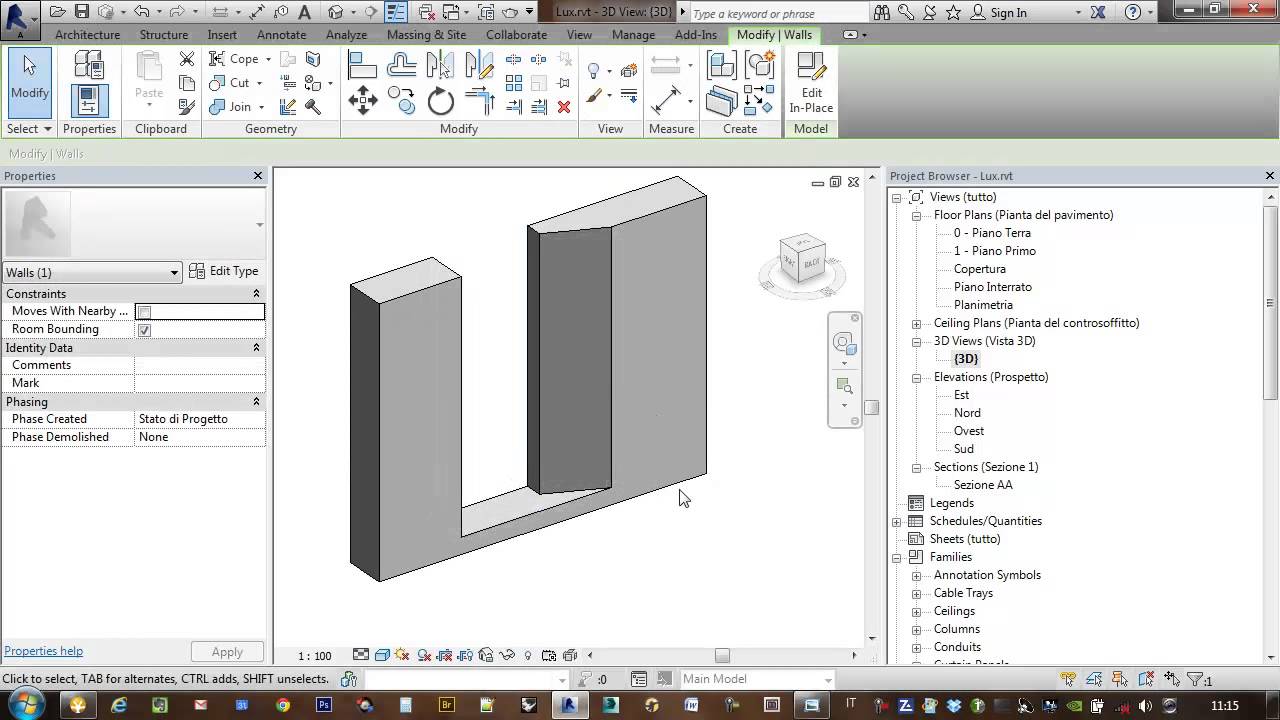Click the navigation Steering Wheel icon

click(844, 343)
